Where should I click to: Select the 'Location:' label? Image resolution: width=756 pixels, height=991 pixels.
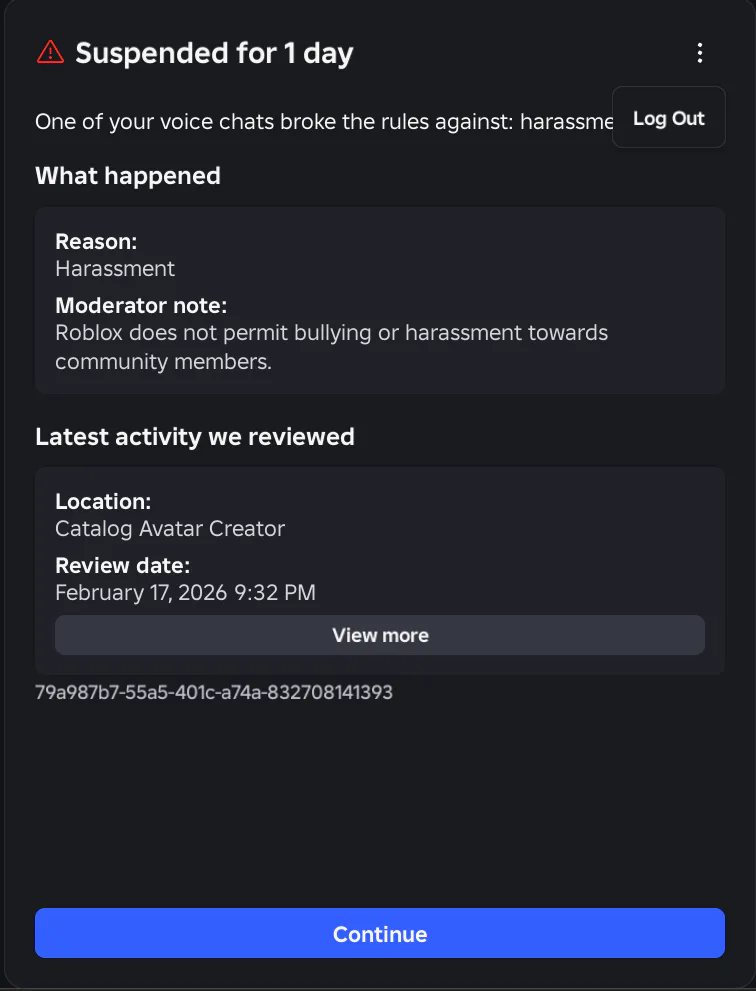click(103, 501)
